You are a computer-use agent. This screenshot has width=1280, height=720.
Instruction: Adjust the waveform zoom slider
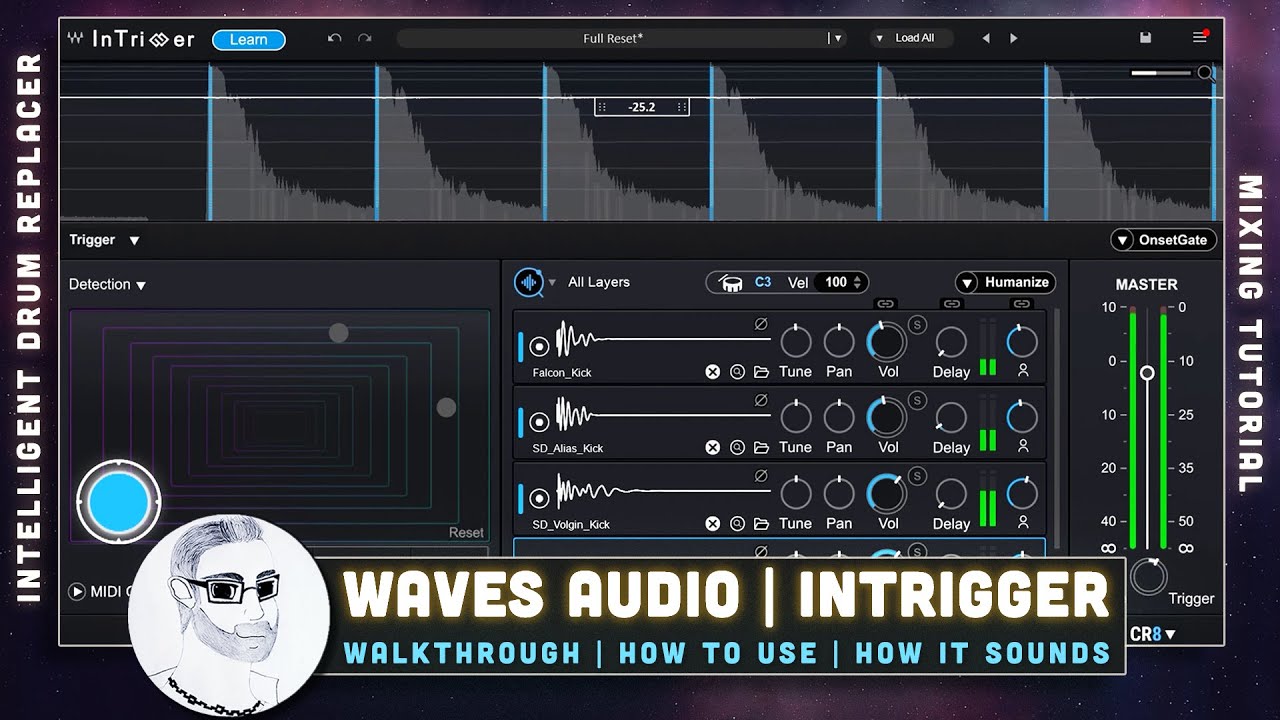click(1160, 73)
